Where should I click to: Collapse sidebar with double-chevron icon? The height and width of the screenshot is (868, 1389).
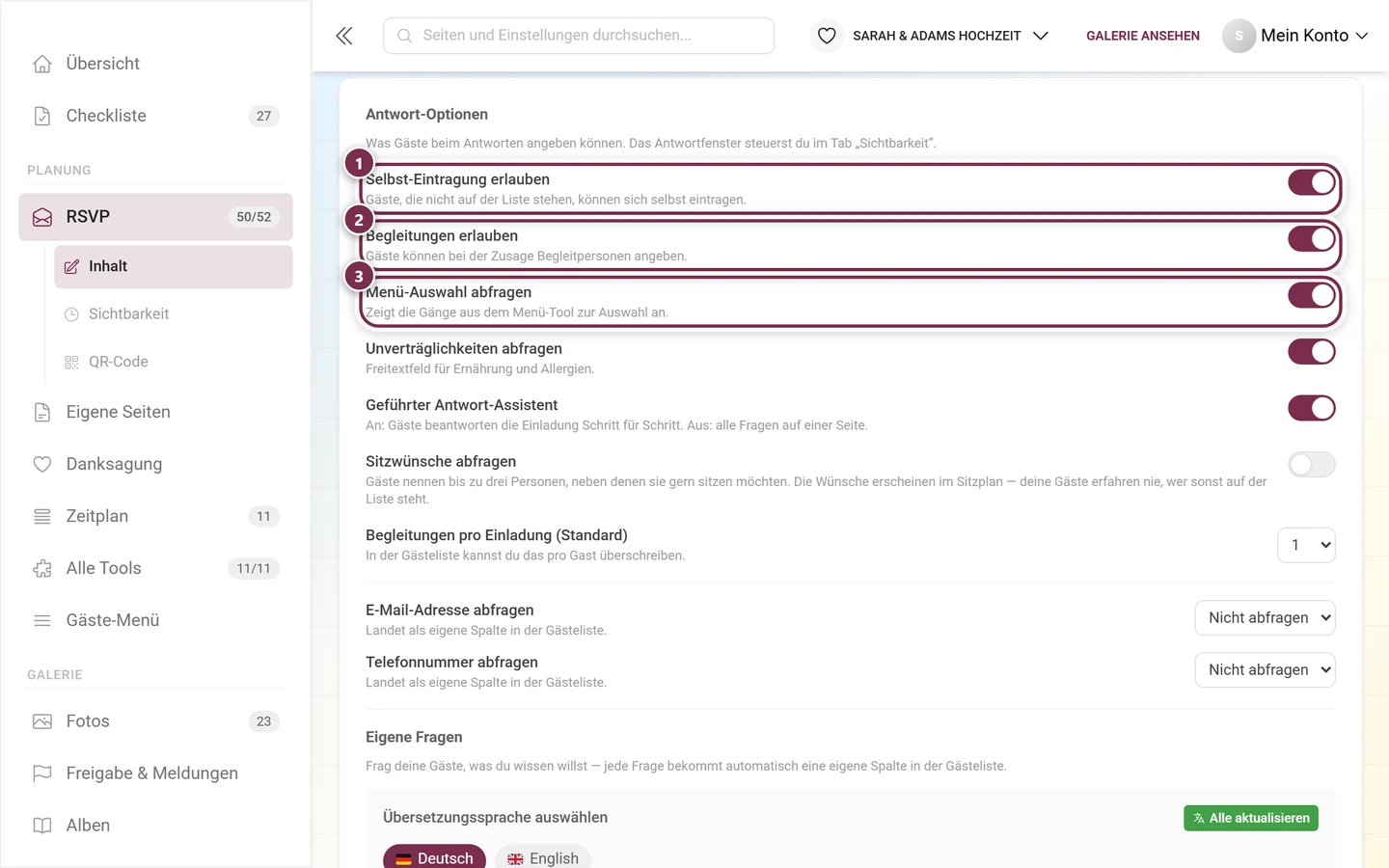[343, 36]
